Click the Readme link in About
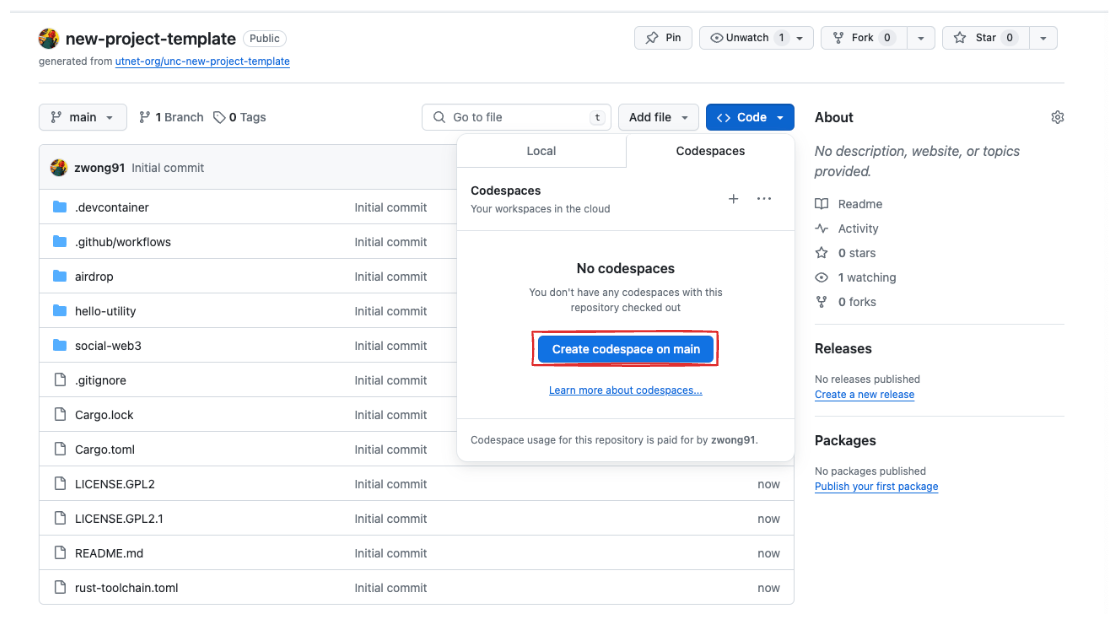 [x=860, y=204]
